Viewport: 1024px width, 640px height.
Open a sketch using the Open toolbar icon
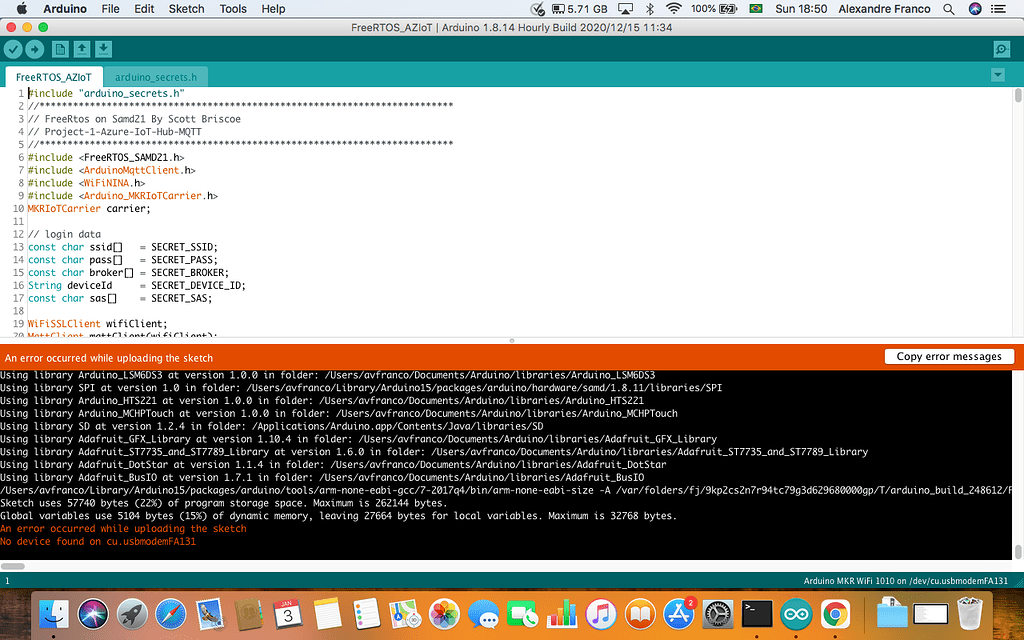pos(82,49)
